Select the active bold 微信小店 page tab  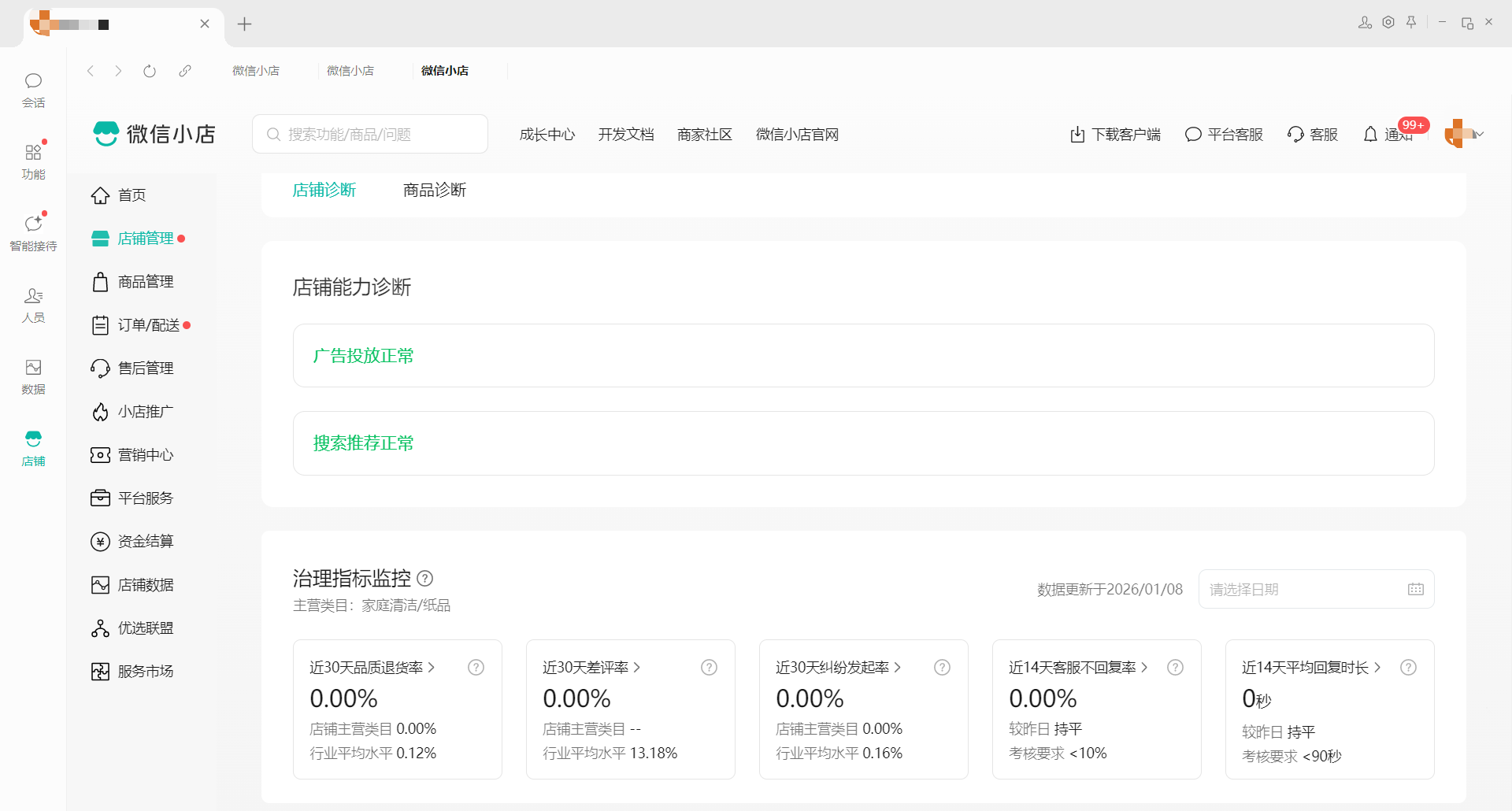445,71
